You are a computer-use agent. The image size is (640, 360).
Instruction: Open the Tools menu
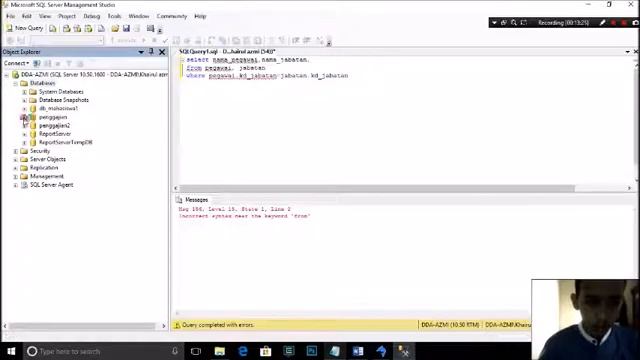point(114,16)
